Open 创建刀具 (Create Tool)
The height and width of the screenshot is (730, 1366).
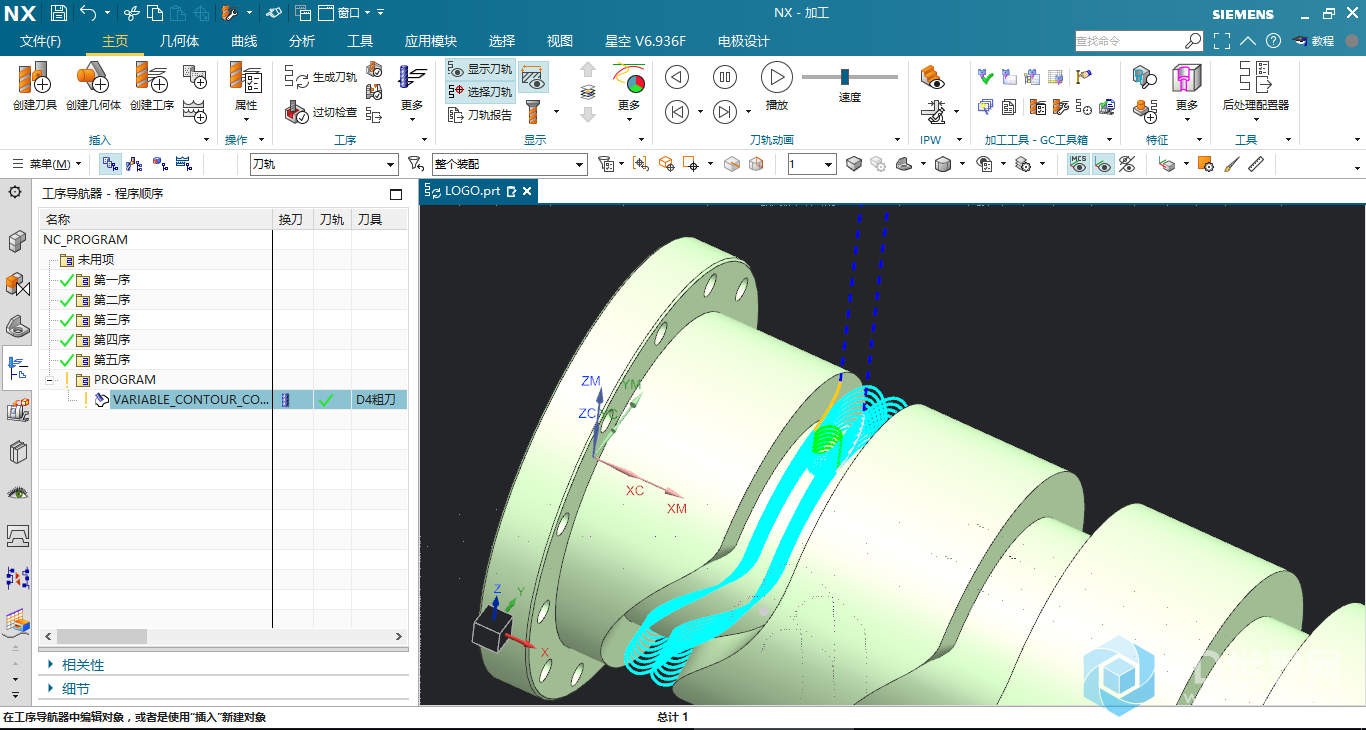34,86
